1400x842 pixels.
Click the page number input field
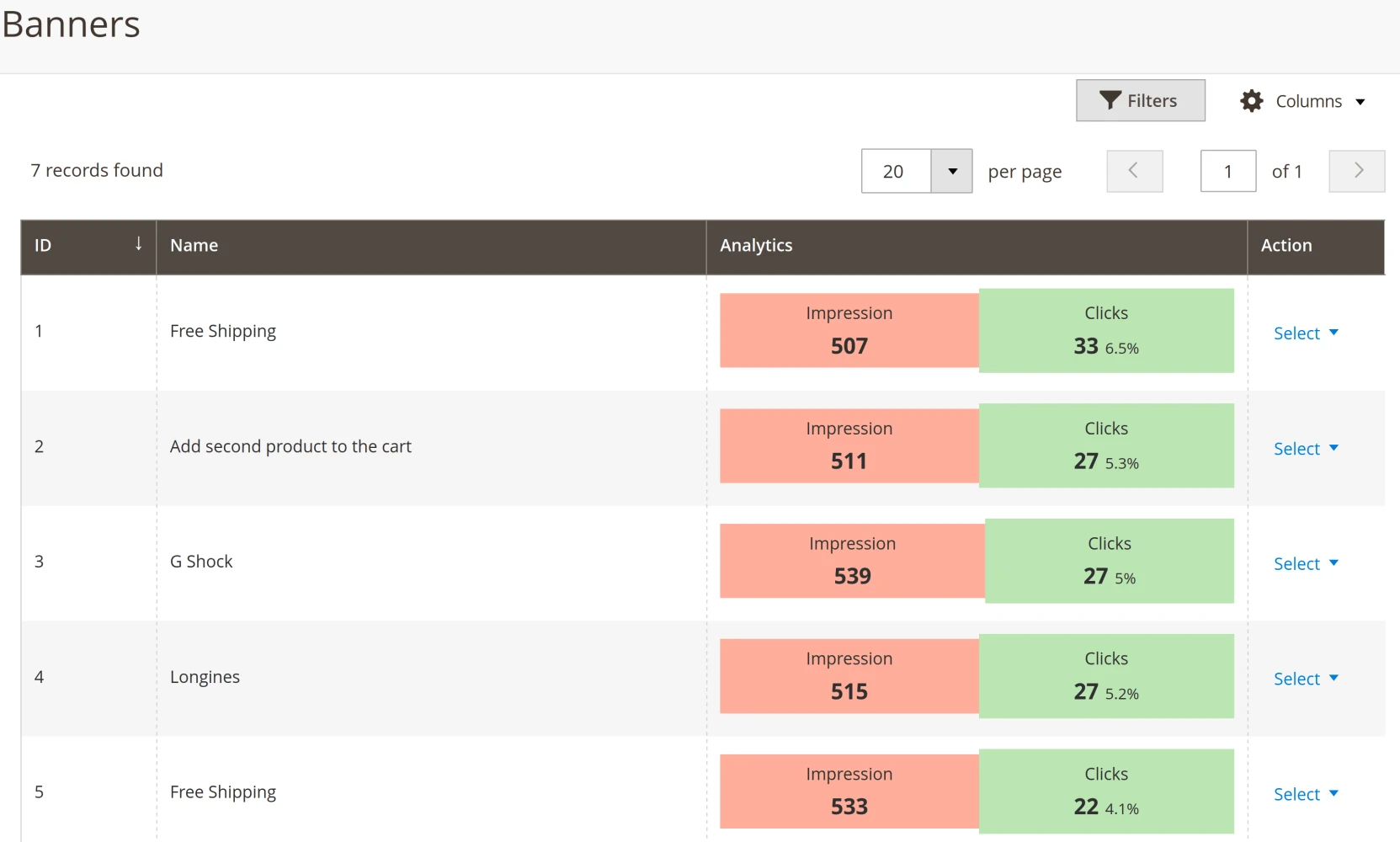click(1228, 171)
